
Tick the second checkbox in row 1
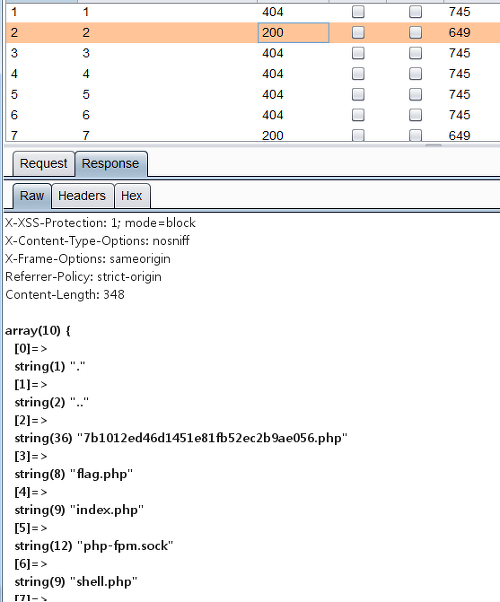tap(416, 12)
